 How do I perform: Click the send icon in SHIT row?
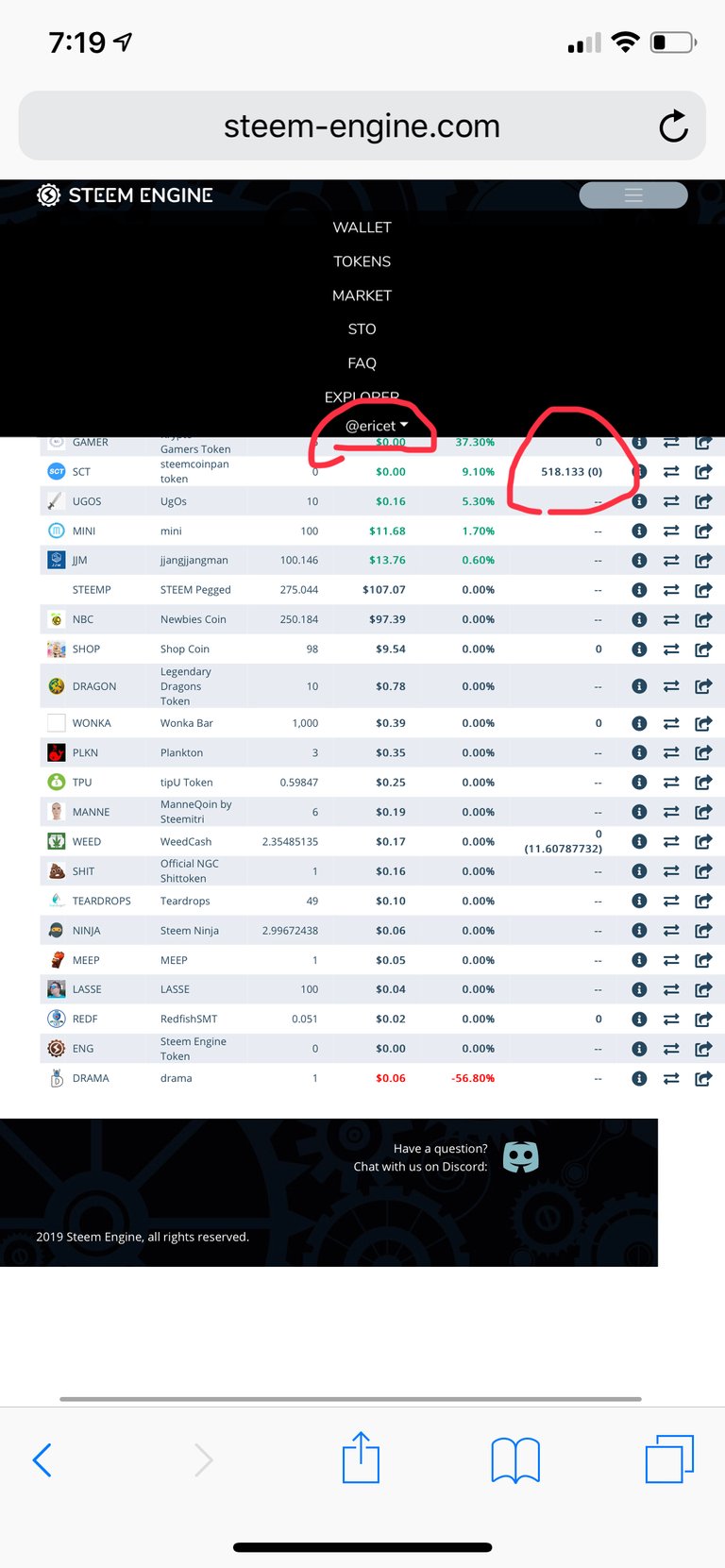click(703, 871)
